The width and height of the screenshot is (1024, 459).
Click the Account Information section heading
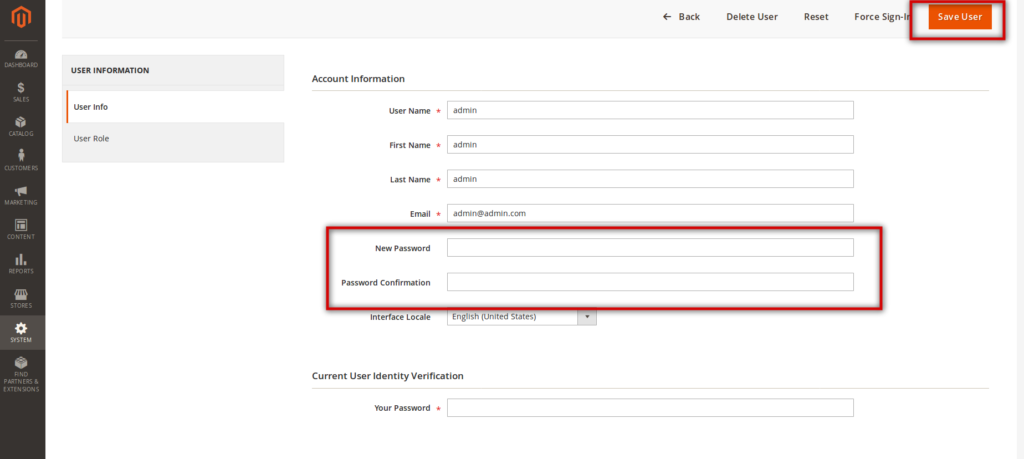[x=358, y=79]
